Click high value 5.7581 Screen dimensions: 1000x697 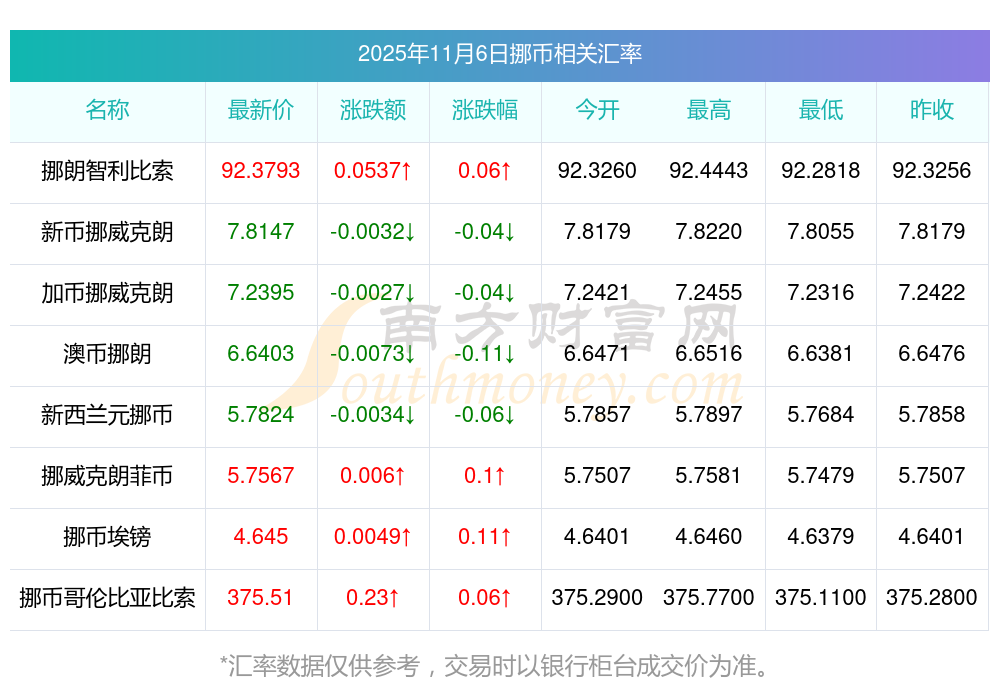coord(709,476)
